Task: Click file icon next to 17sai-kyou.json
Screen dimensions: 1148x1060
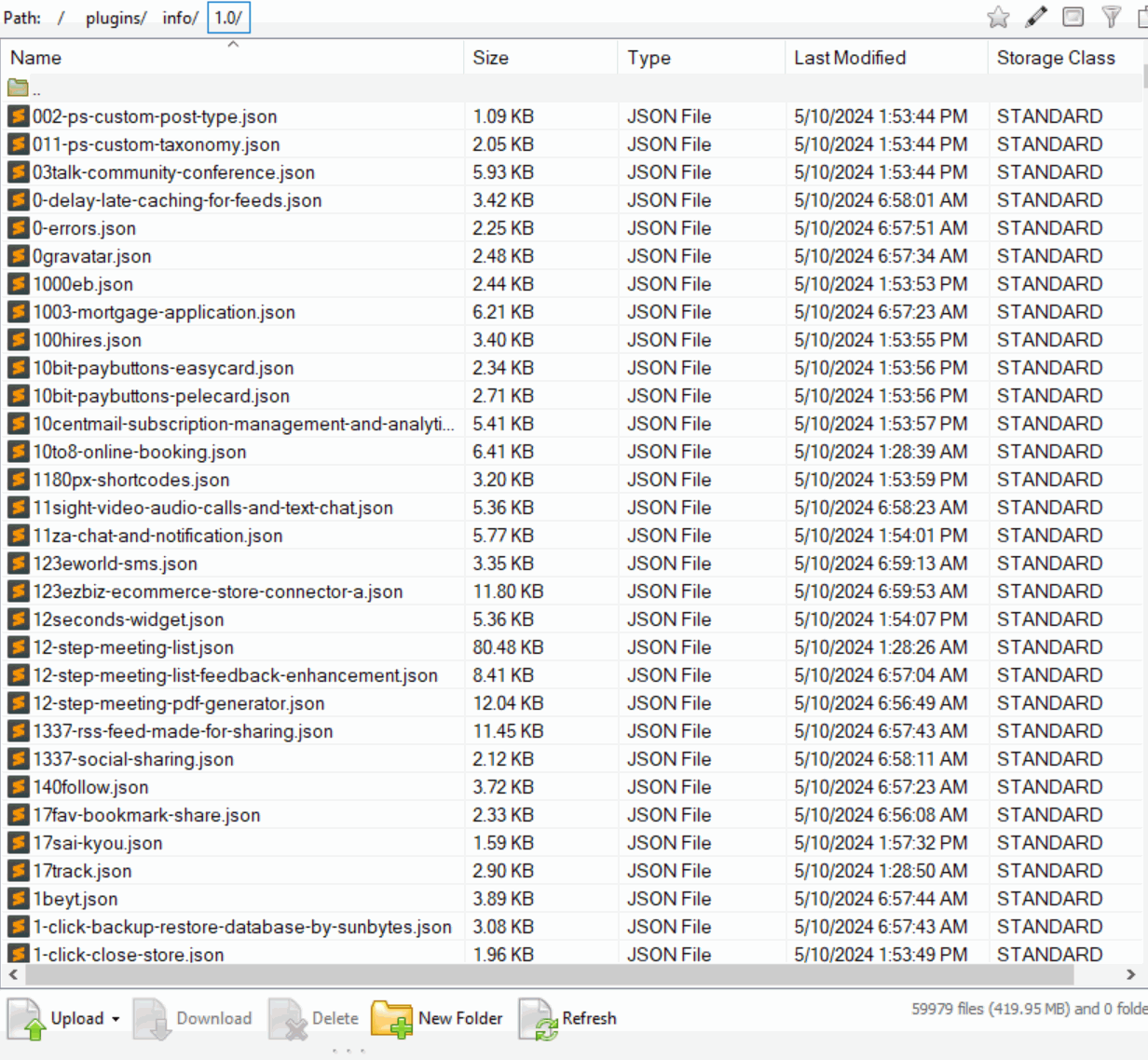Action: [18, 843]
